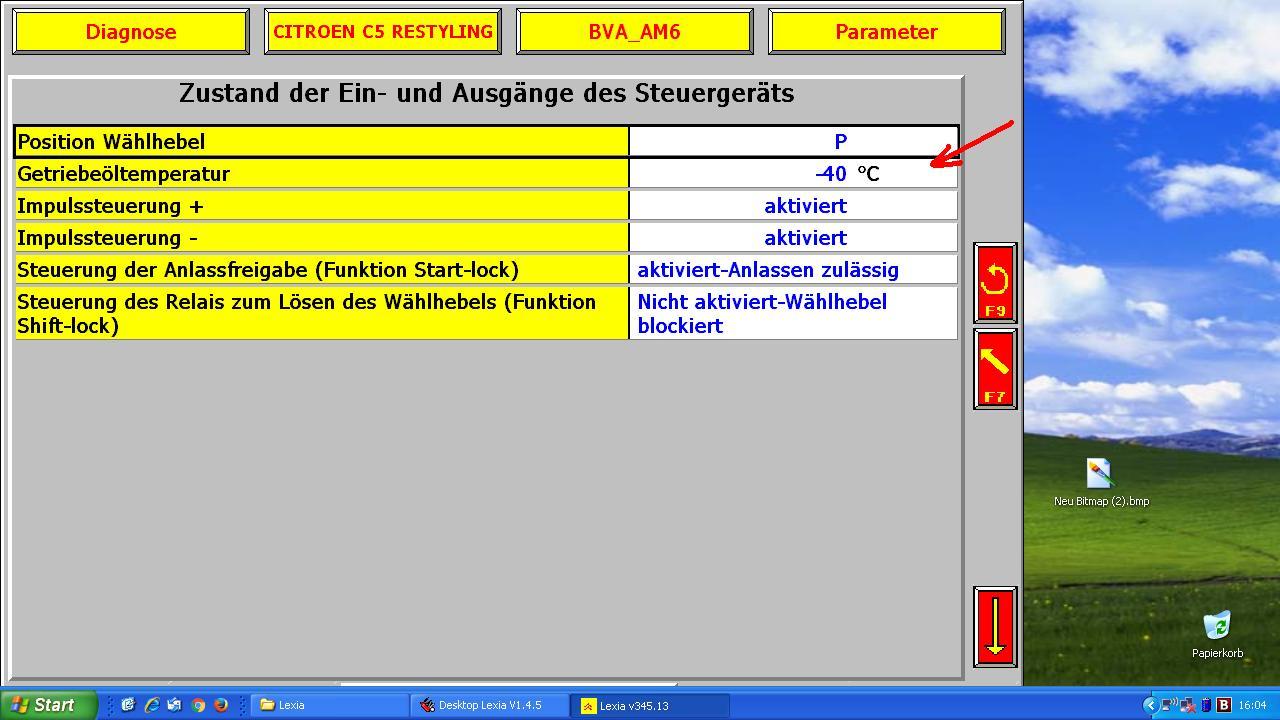Click the first quick launch icon after Start
Viewport: 1280px width, 720px height.
[128, 705]
